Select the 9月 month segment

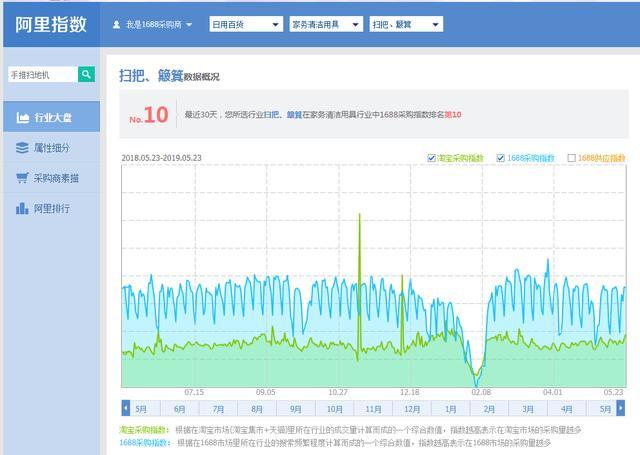(x=296, y=409)
